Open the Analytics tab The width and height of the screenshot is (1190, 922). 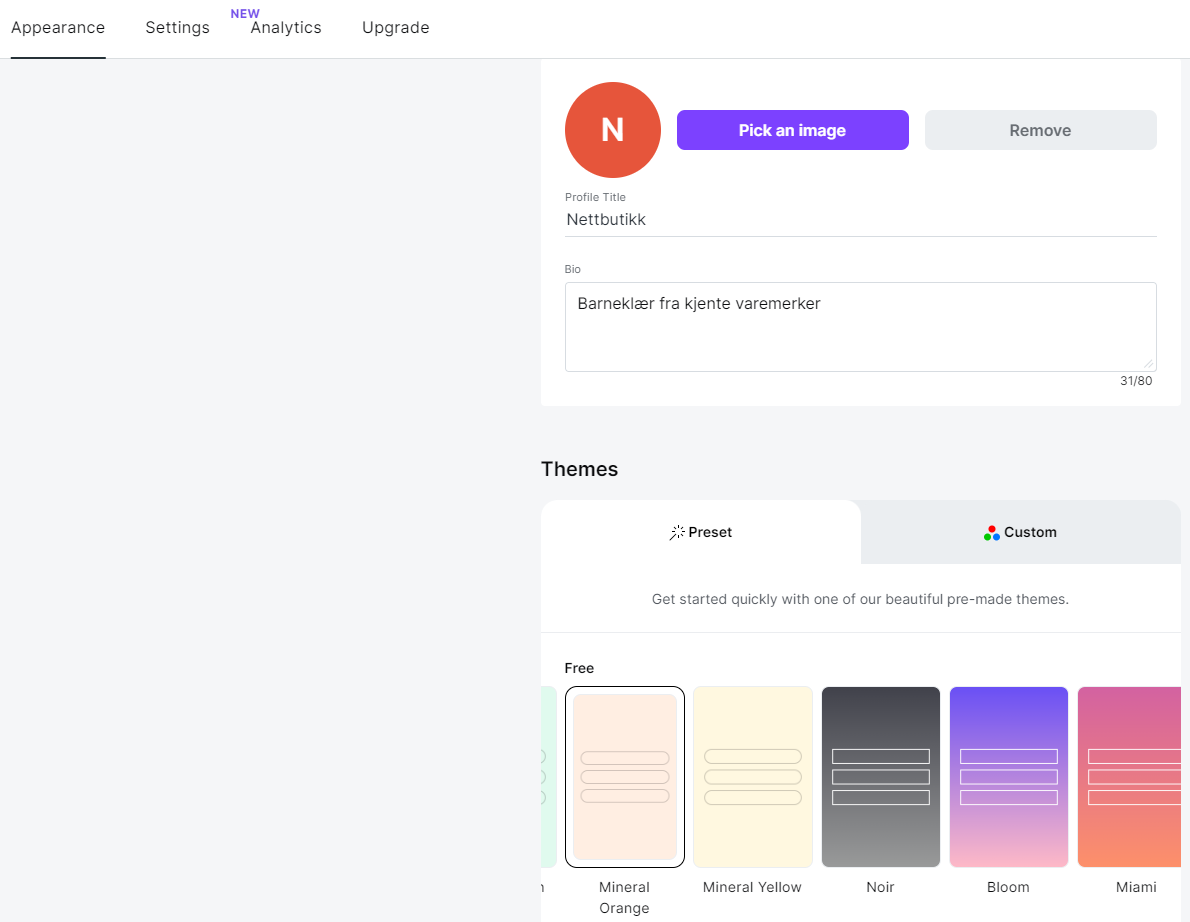coord(286,28)
